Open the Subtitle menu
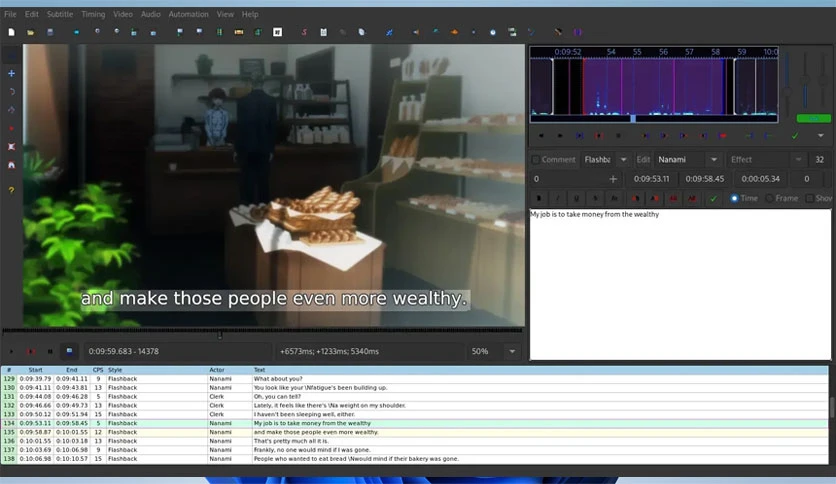 click(x=60, y=14)
